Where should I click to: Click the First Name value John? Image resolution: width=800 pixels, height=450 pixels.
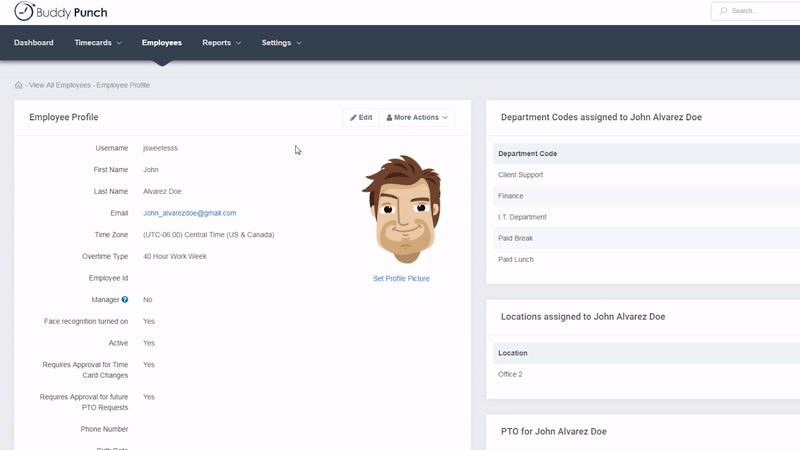151,170
